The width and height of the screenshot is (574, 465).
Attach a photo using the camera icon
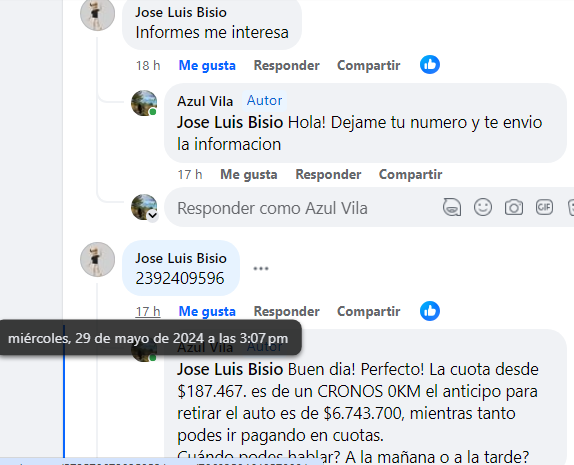click(514, 207)
